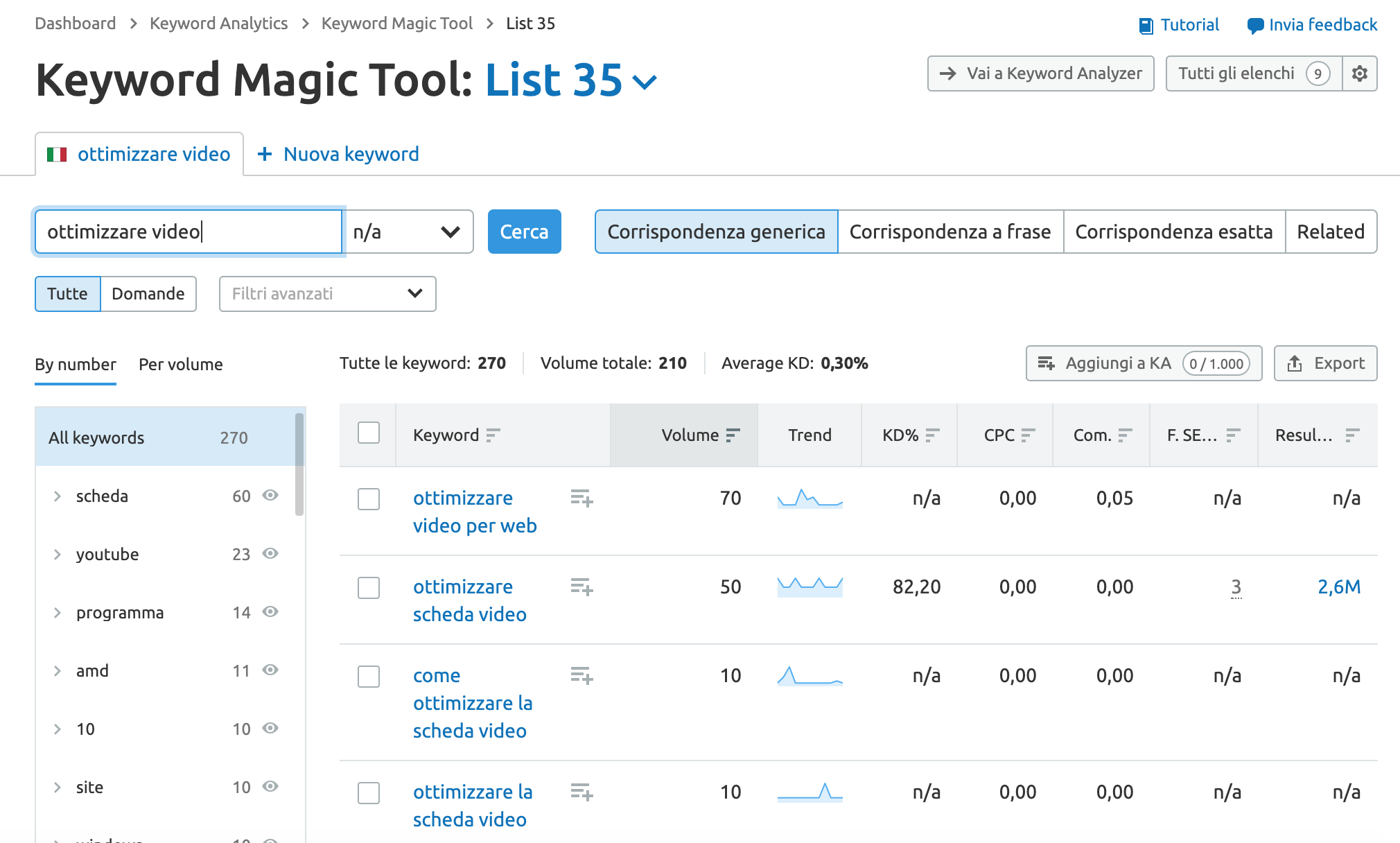
Task: Click the ottimizzare video keyword input field
Action: [x=189, y=231]
